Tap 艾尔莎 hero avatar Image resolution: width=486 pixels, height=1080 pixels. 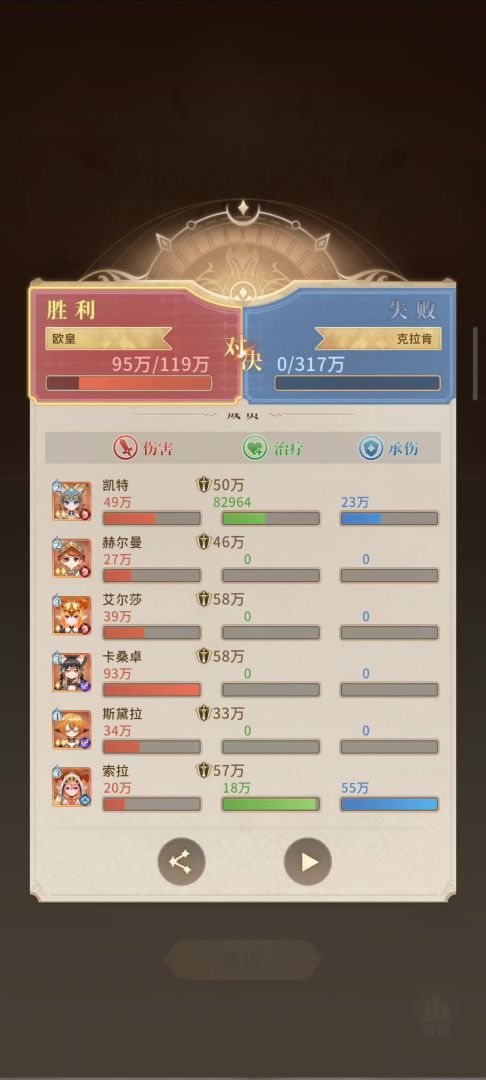(71, 614)
